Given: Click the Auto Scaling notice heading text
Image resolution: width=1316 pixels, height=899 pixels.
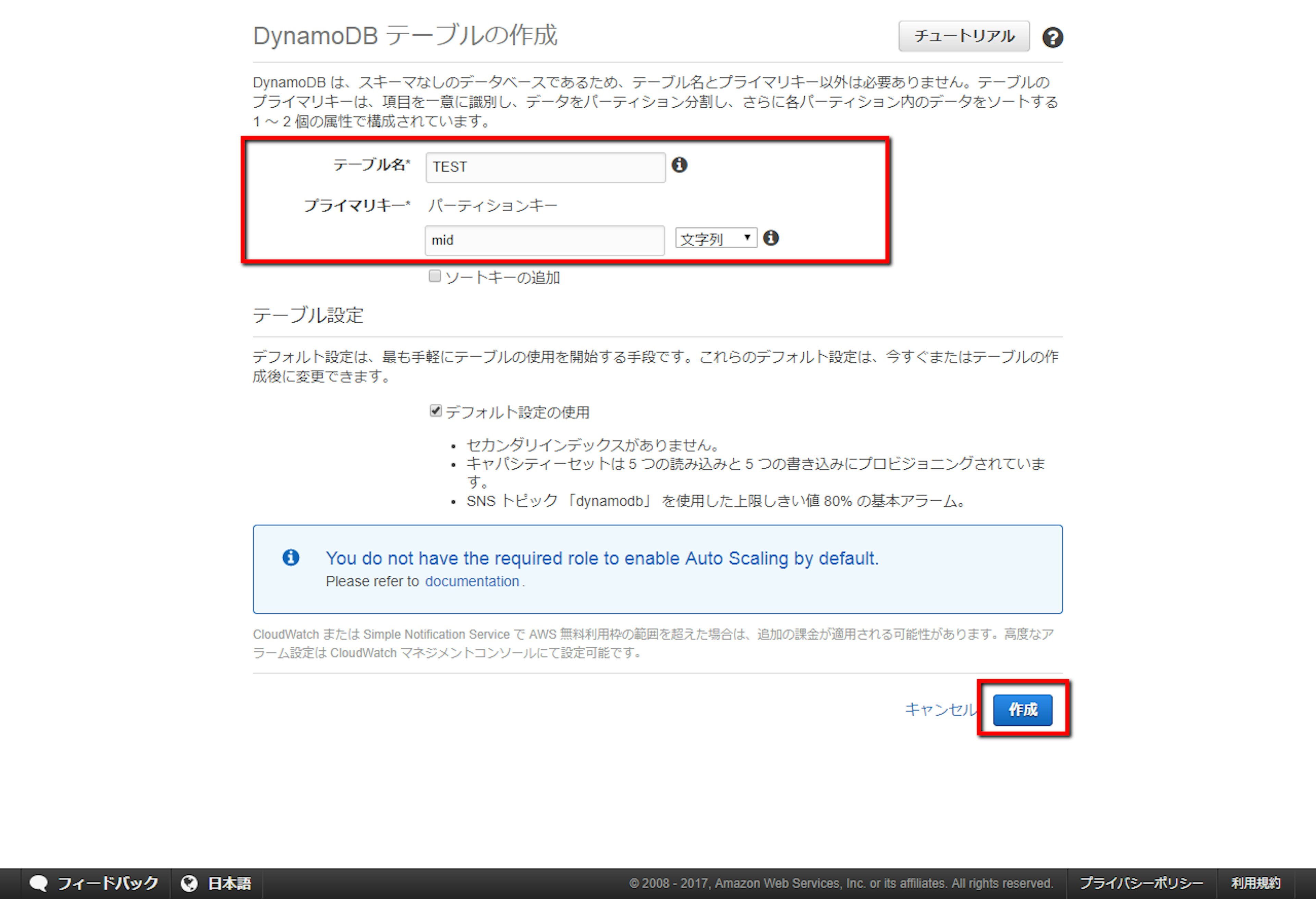Looking at the screenshot, I should pos(601,558).
